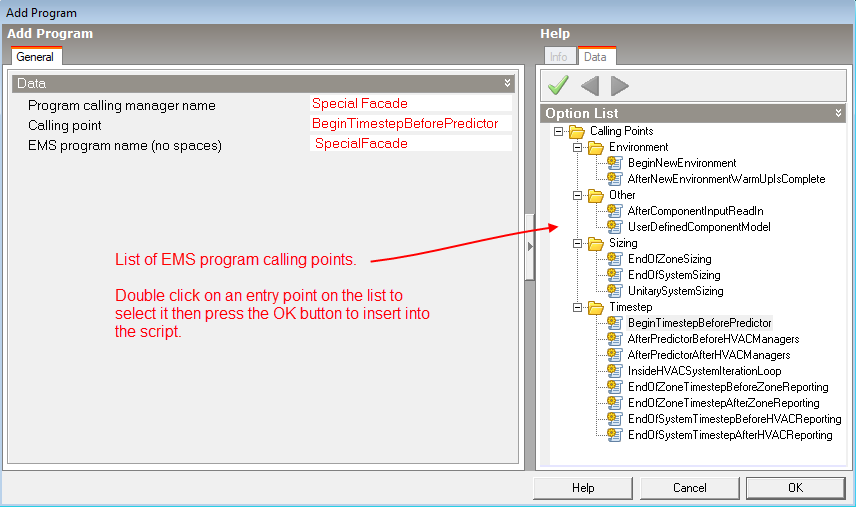This screenshot has width=856, height=507.
Task: Collapse the Timestep tree node
Action: click(x=578, y=307)
